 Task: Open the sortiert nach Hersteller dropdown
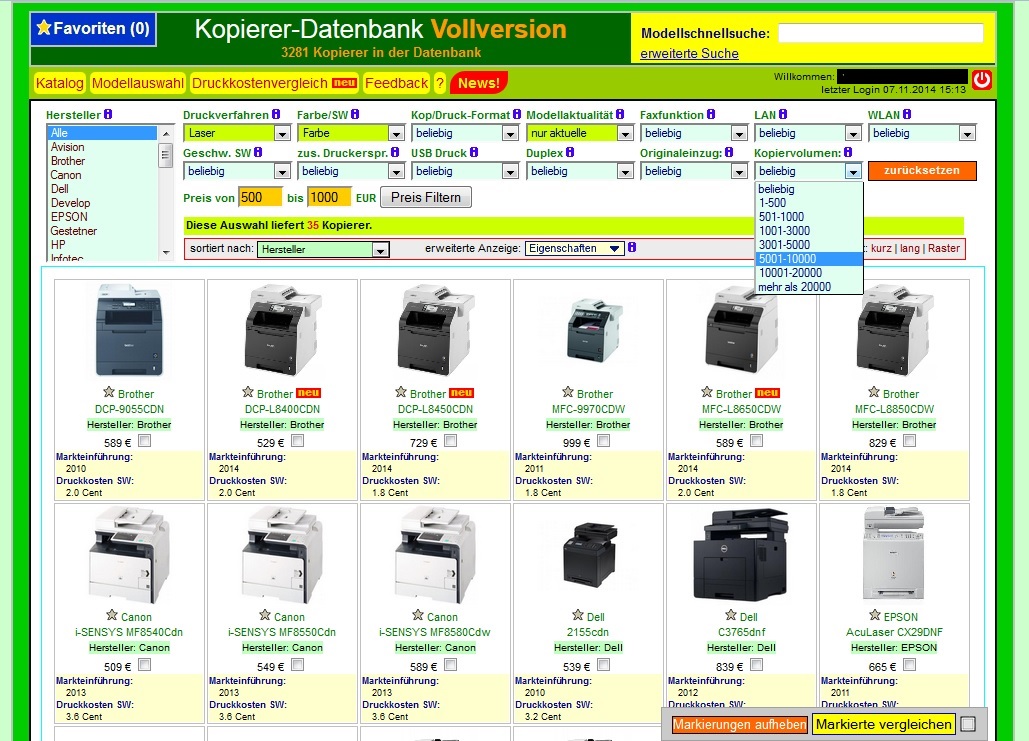323,249
